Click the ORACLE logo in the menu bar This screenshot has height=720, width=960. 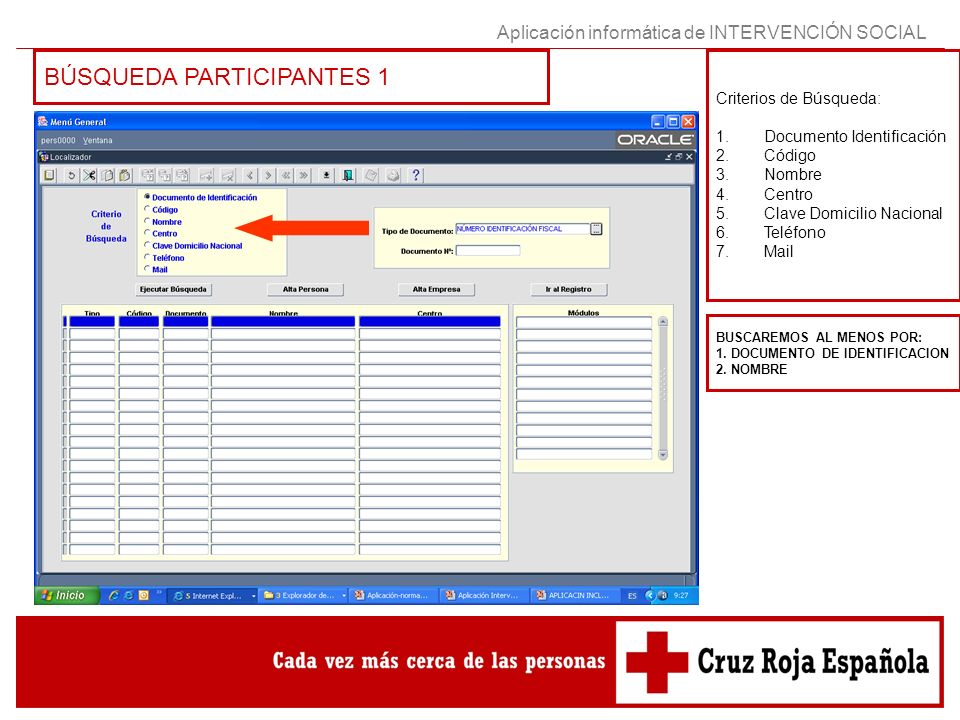coord(654,140)
